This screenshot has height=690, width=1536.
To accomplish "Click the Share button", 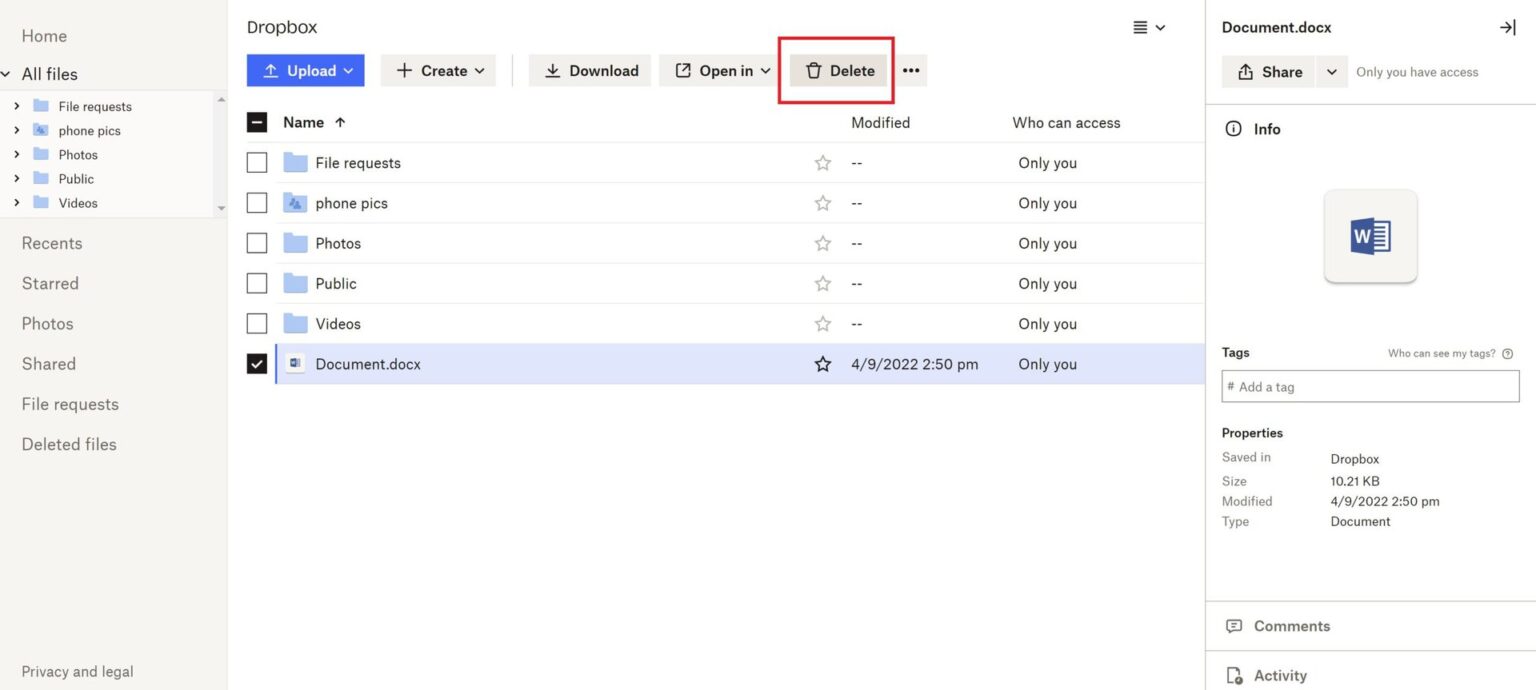I will pyautogui.click(x=1268, y=71).
